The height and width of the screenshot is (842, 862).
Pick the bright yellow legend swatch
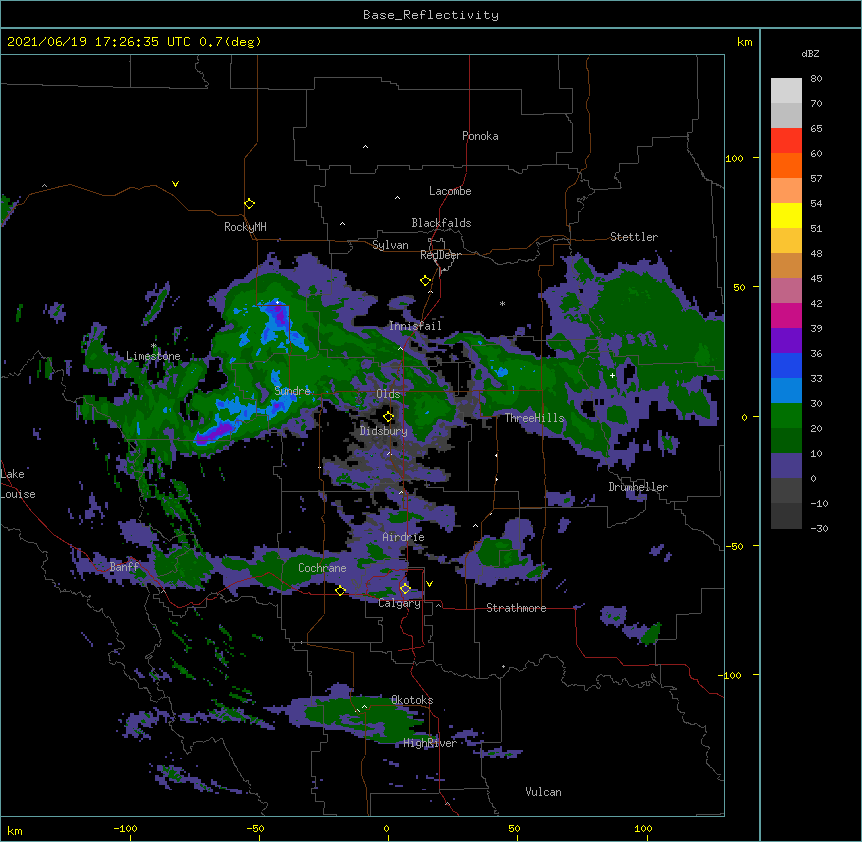coord(786,215)
